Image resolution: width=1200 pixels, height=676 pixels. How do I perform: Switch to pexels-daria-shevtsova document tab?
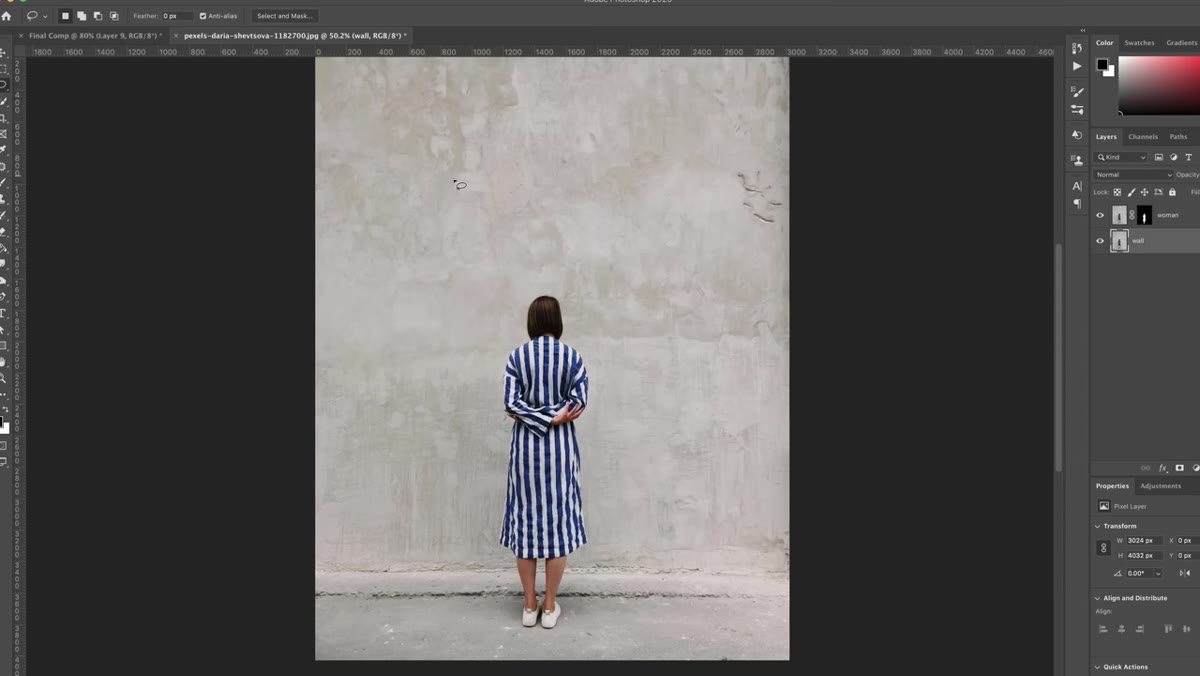click(x=293, y=35)
